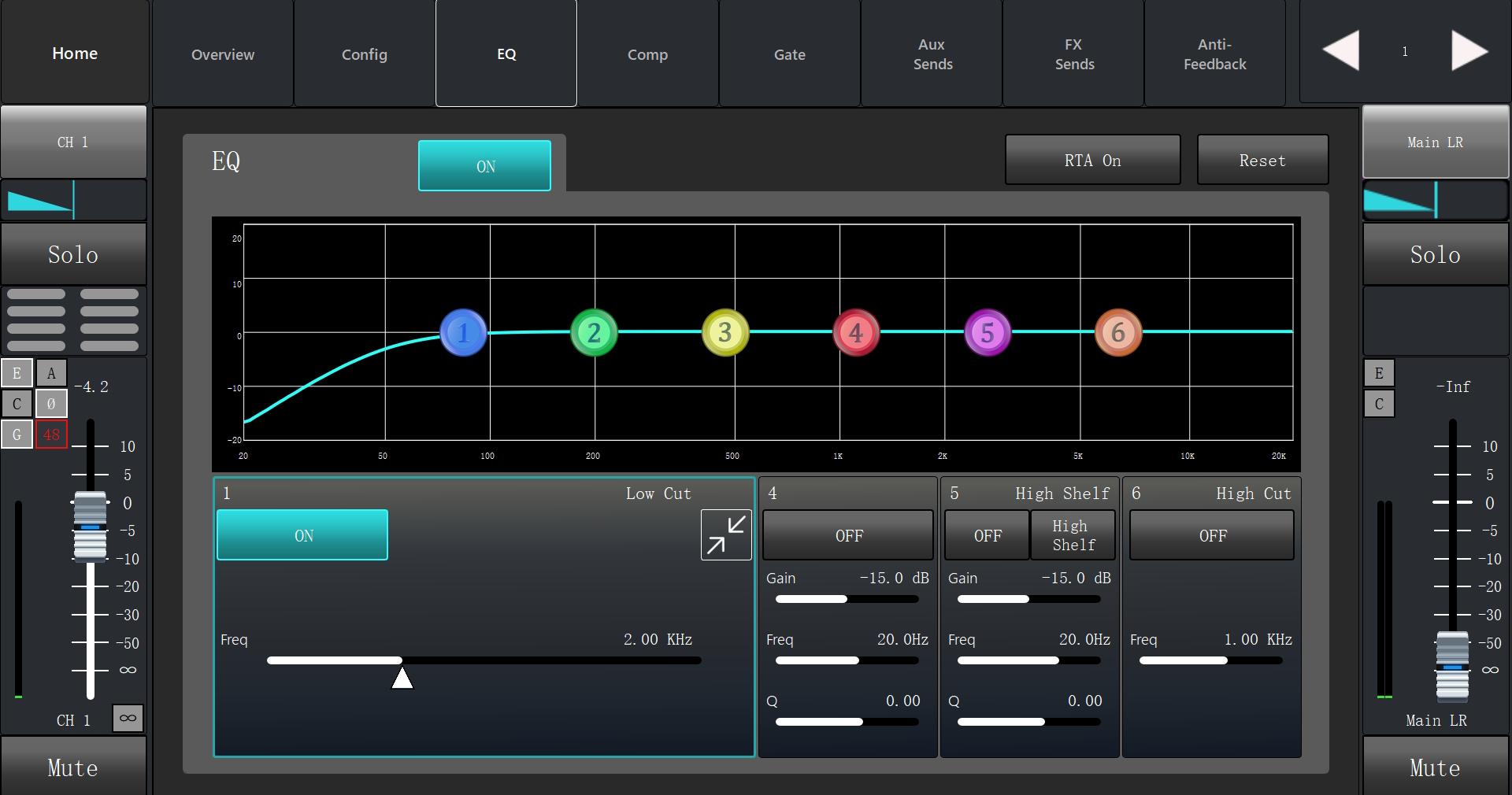Viewport: 1512px width, 795px height.
Task: Open the Comp tab
Action: point(648,54)
